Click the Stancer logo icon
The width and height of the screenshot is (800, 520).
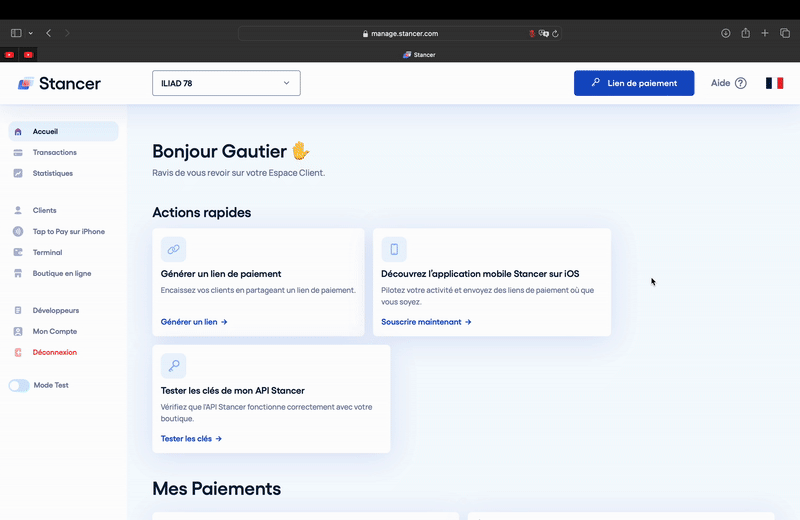pos(26,83)
